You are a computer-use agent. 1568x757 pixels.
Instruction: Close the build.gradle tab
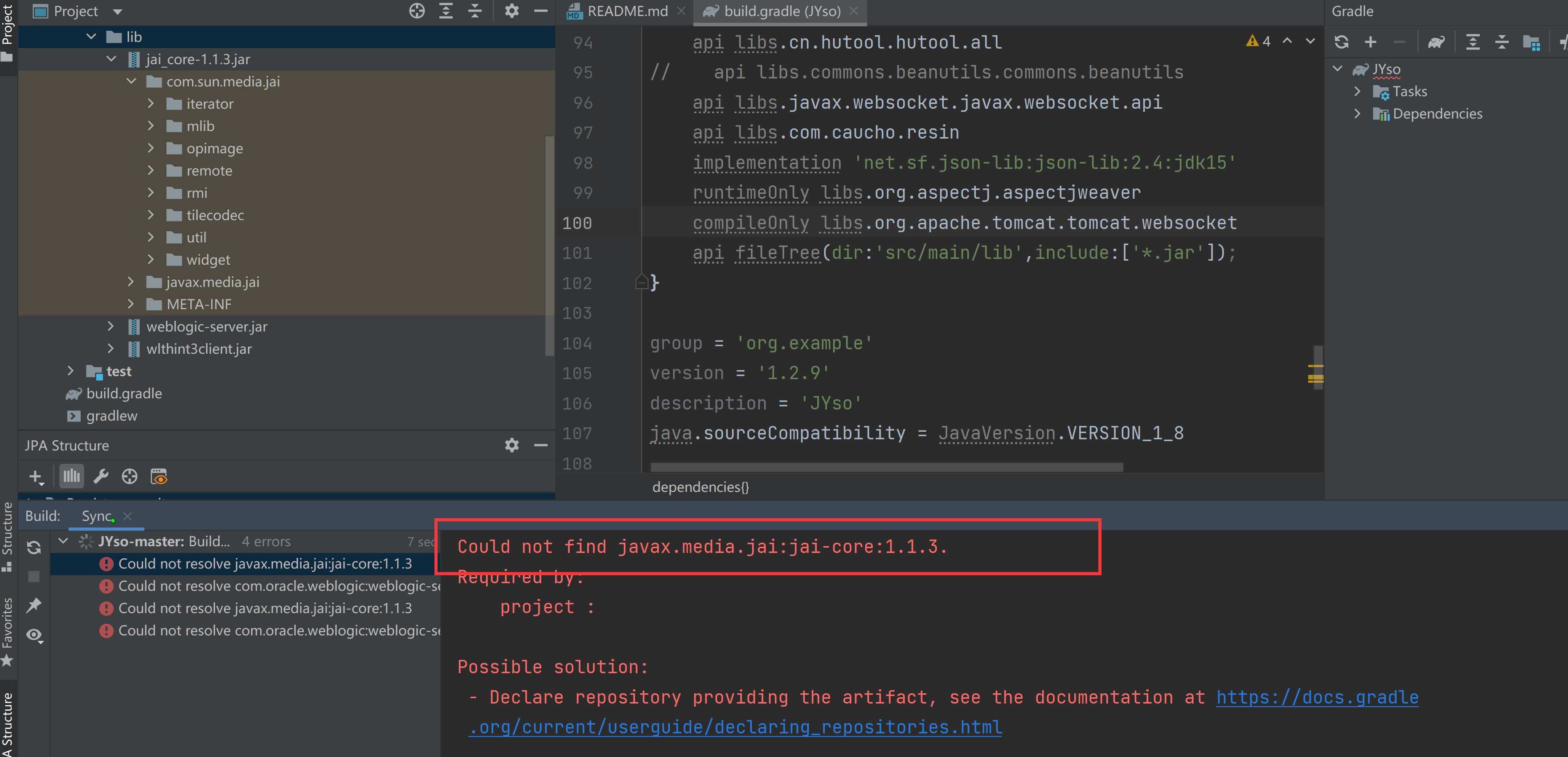(x=853, y=11)
